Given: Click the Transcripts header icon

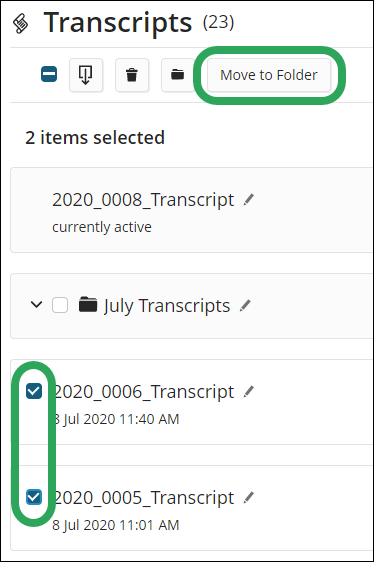Looking at the screenshot, I should click(21, 24).
